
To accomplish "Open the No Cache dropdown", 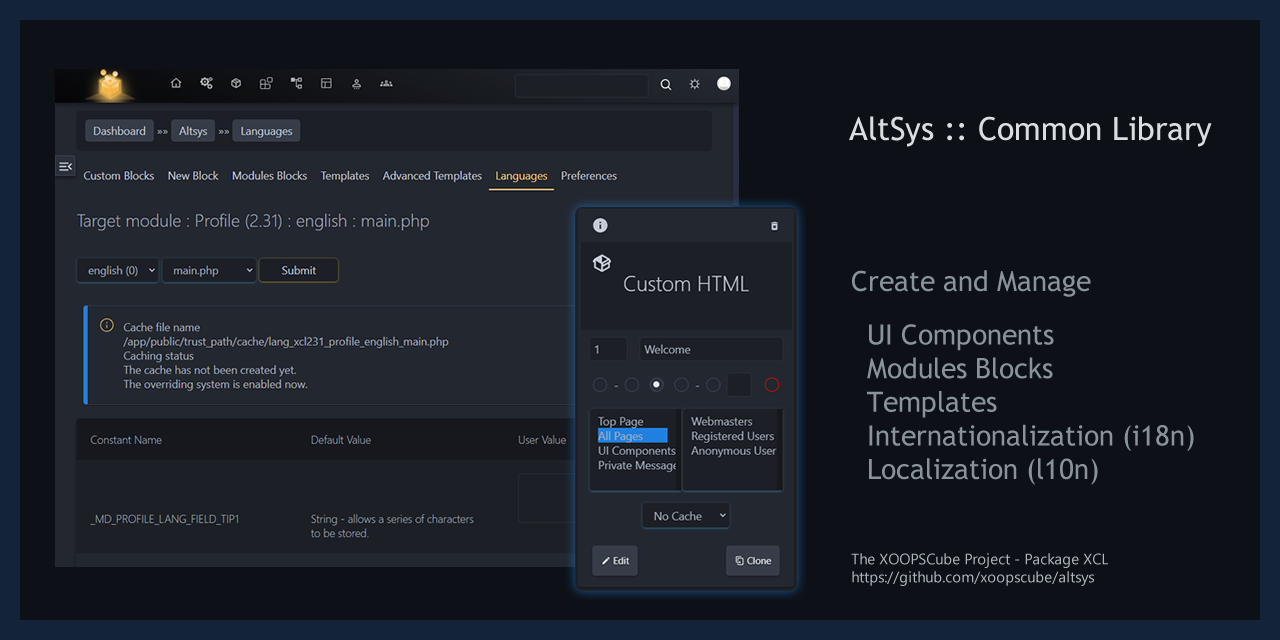I will point(686,516).
